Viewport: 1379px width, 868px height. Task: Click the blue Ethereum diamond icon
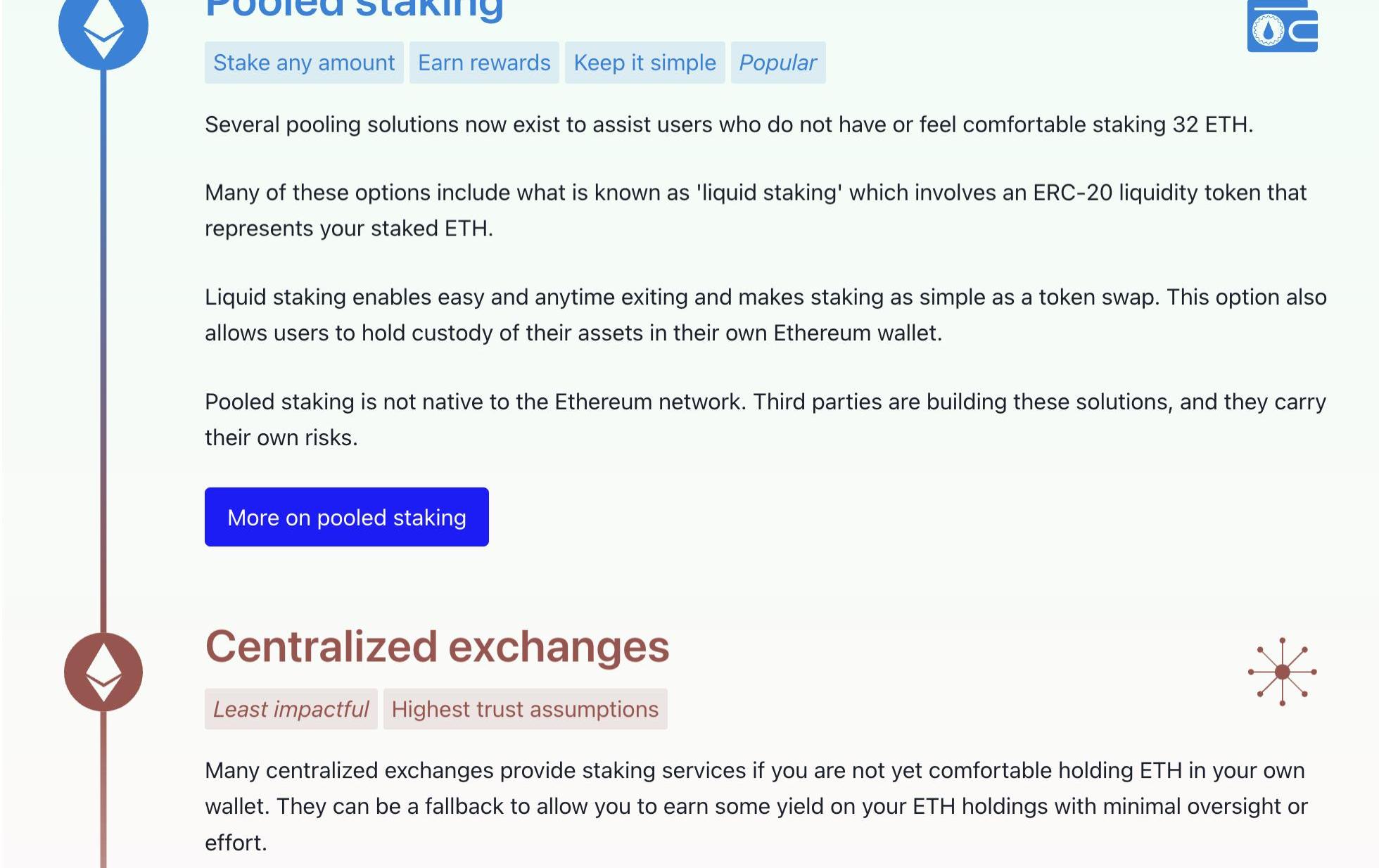point(103,28)
